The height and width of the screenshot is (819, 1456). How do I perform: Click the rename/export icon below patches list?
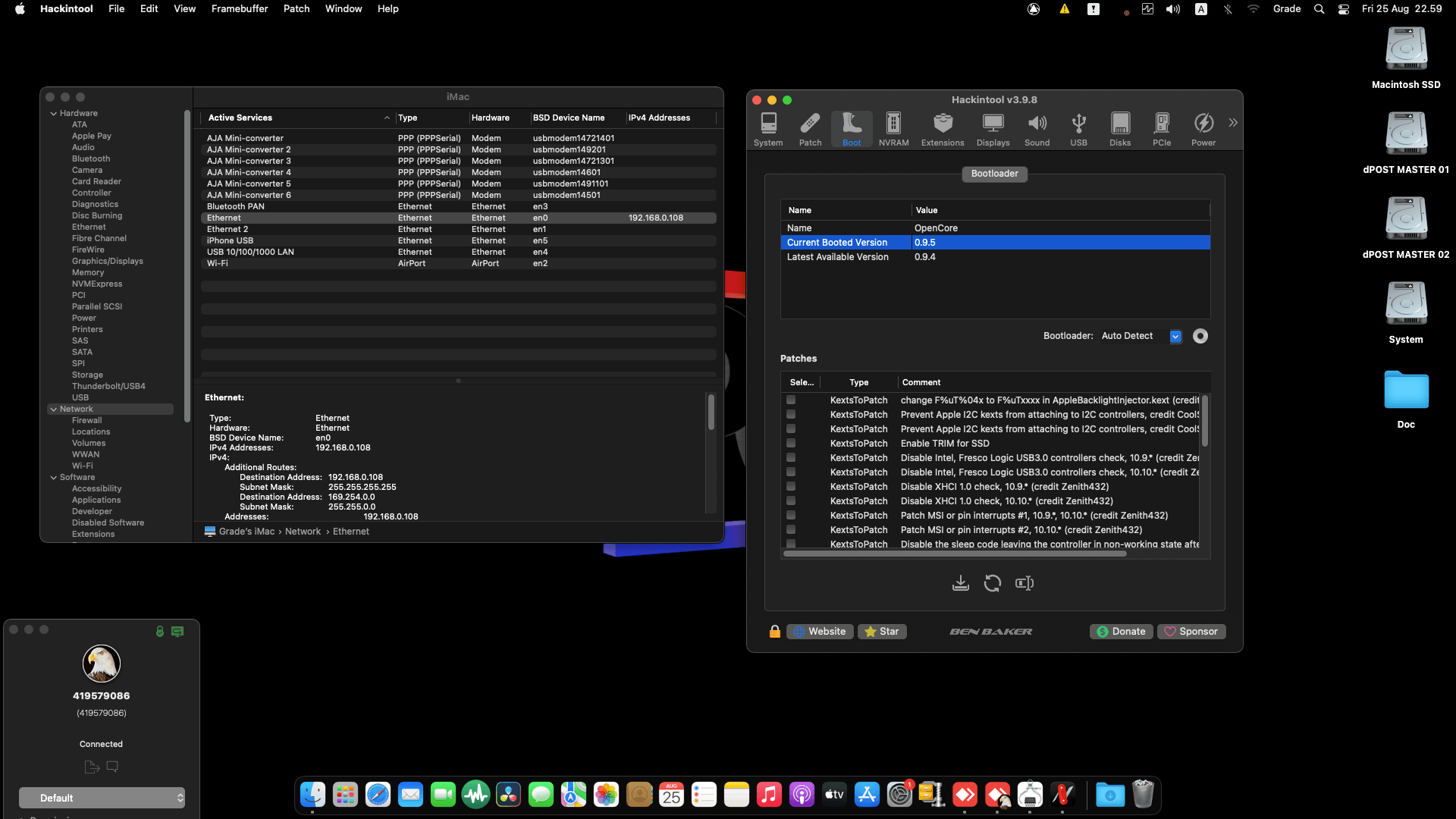coord(1025,583)
